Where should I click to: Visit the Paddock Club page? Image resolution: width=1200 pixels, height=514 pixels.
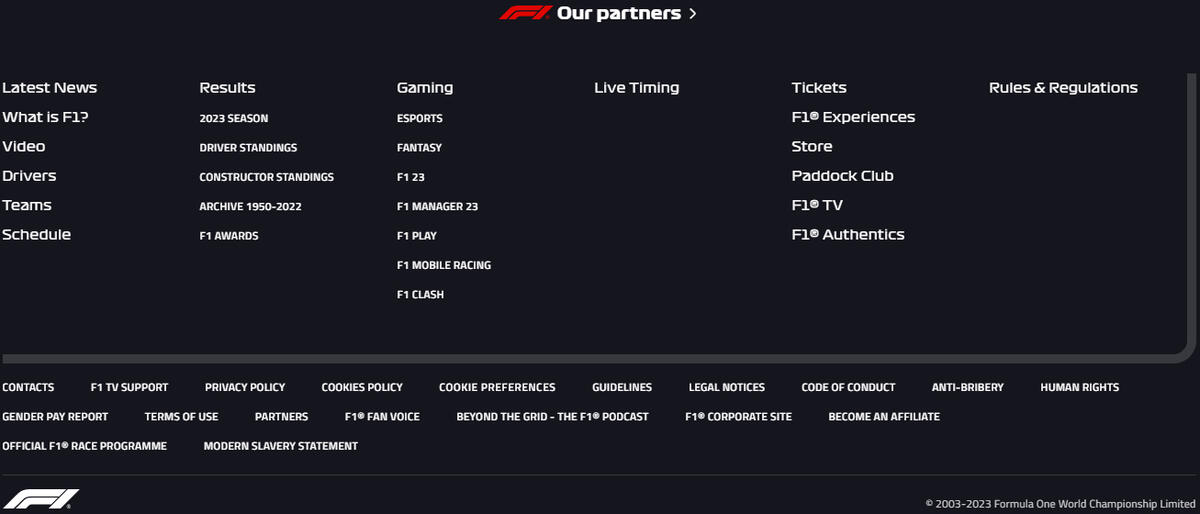(842, 176)
